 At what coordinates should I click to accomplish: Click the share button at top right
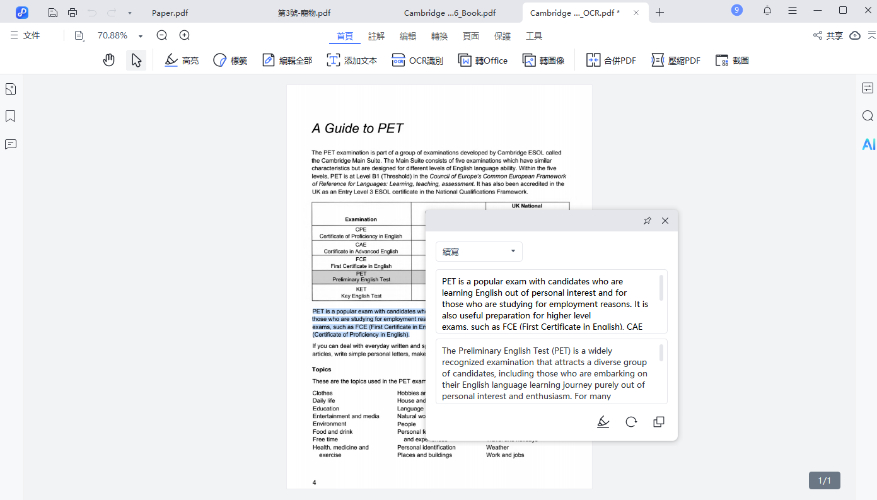[827, 36]
